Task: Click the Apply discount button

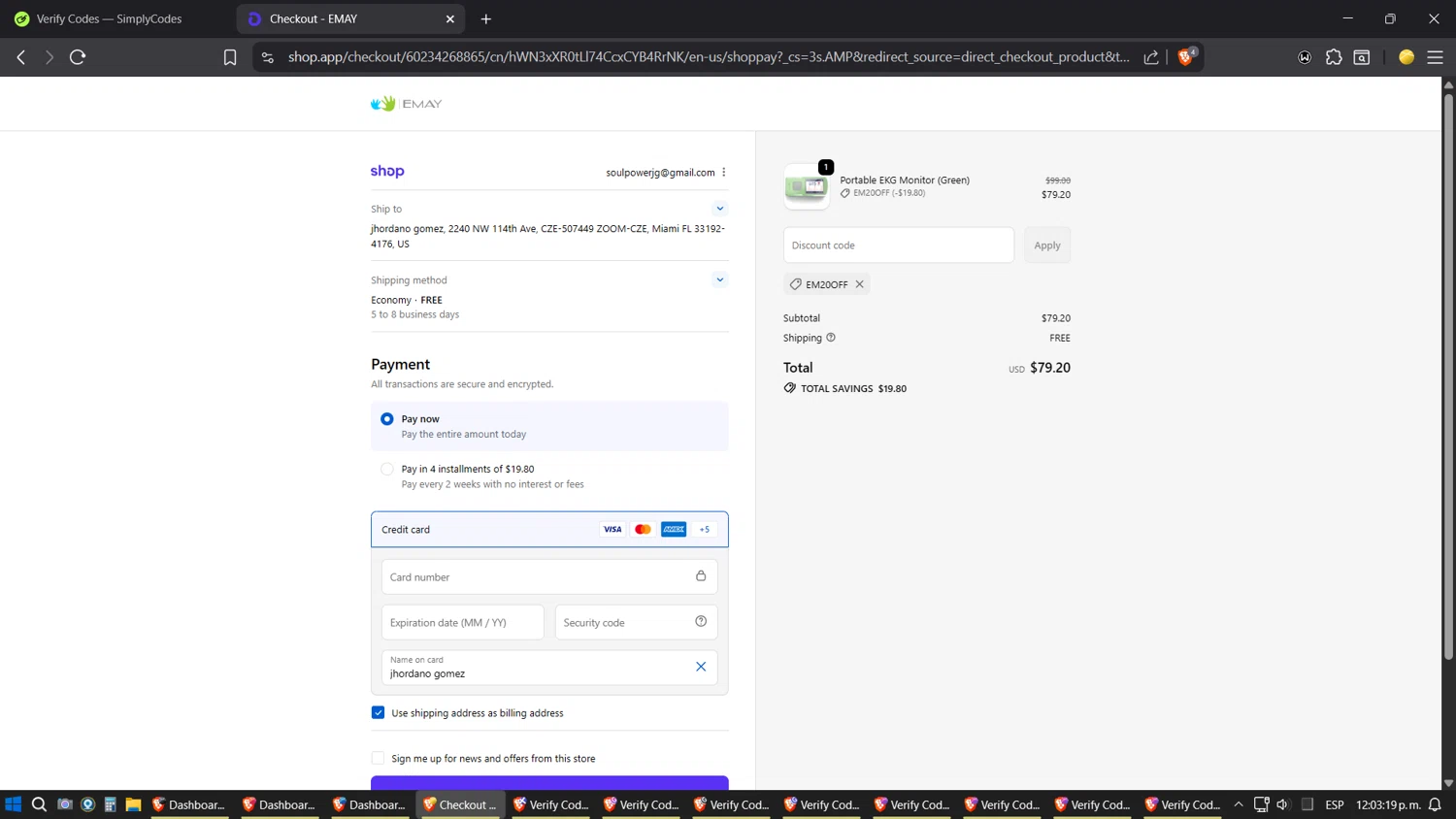Action: [x=1047, y=246]
